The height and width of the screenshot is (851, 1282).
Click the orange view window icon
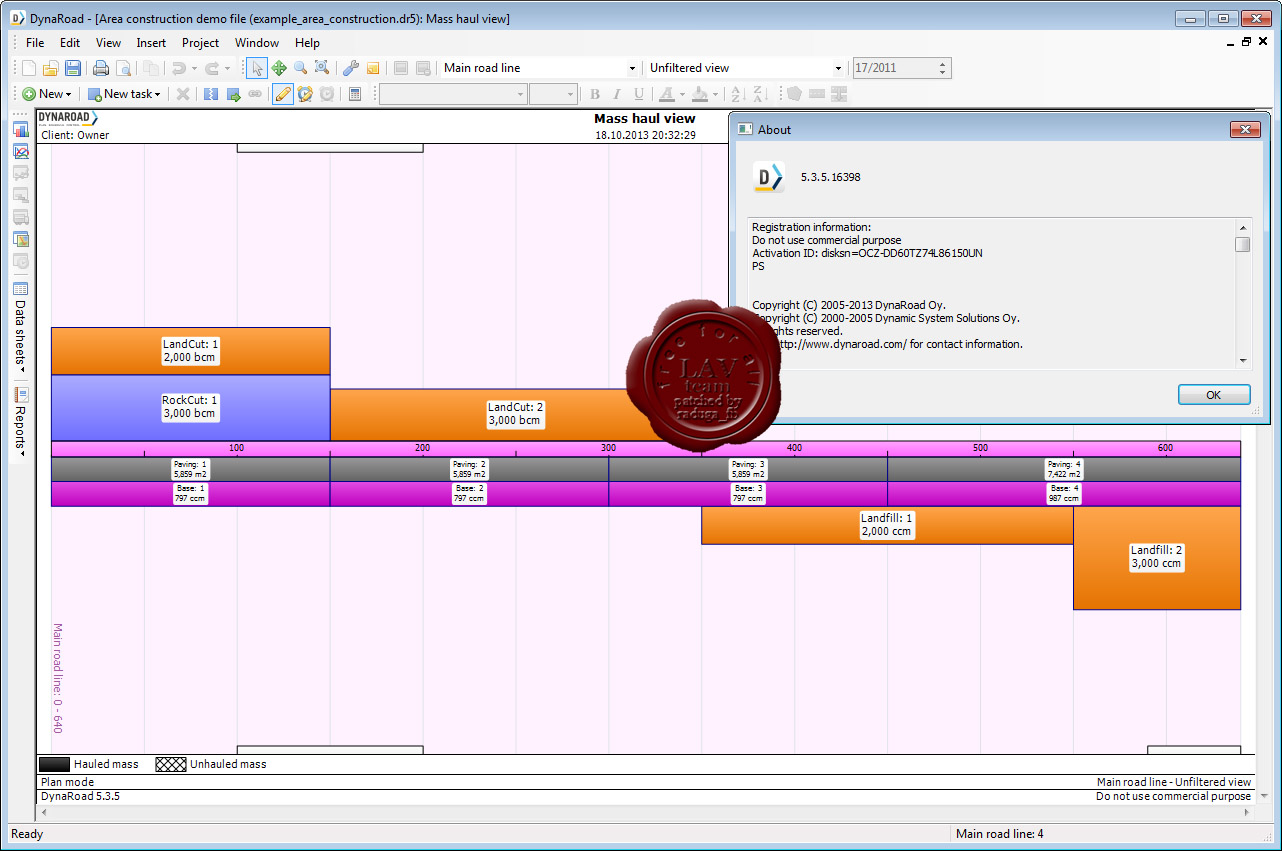373,68
